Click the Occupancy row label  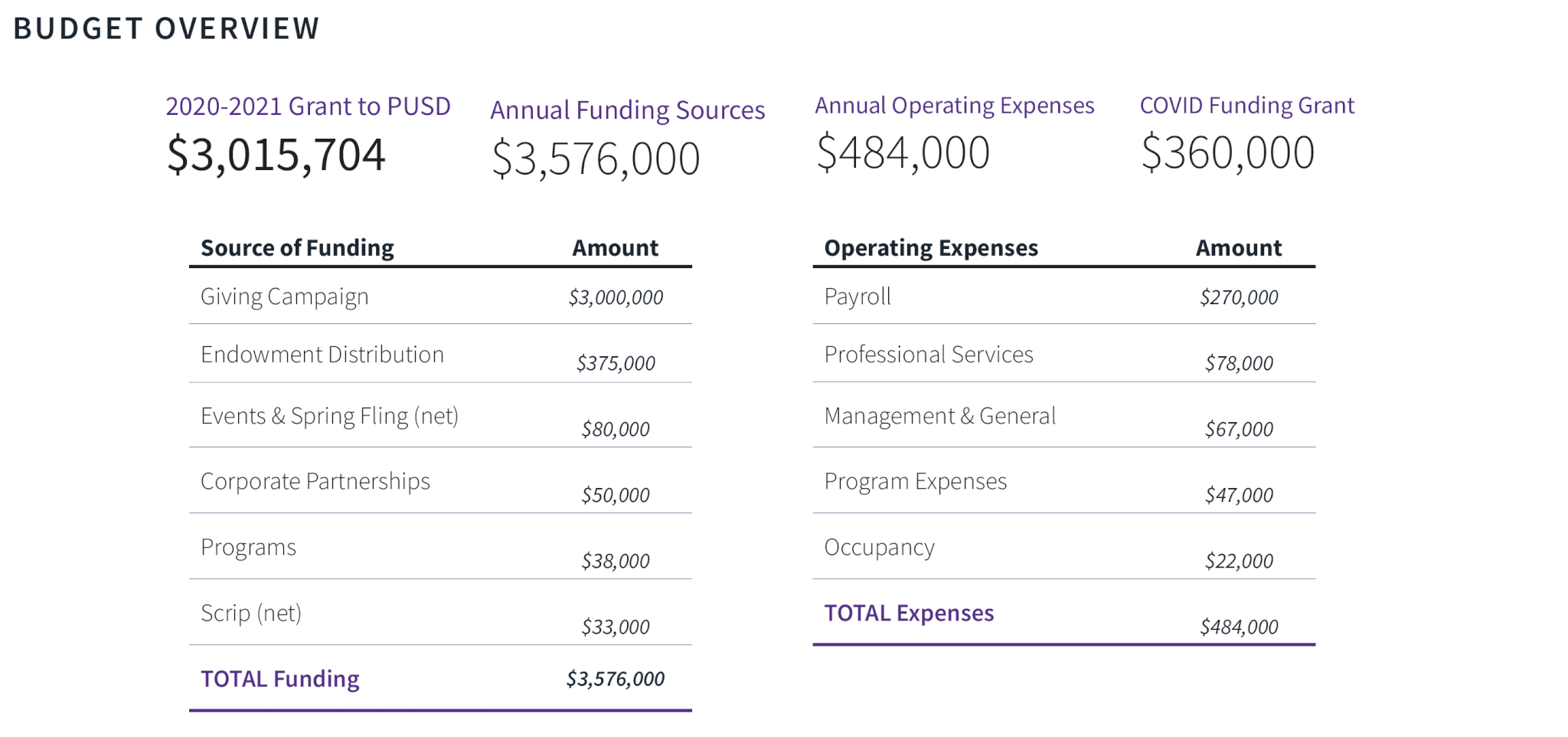pyautogui.click(x=880, y=547)
